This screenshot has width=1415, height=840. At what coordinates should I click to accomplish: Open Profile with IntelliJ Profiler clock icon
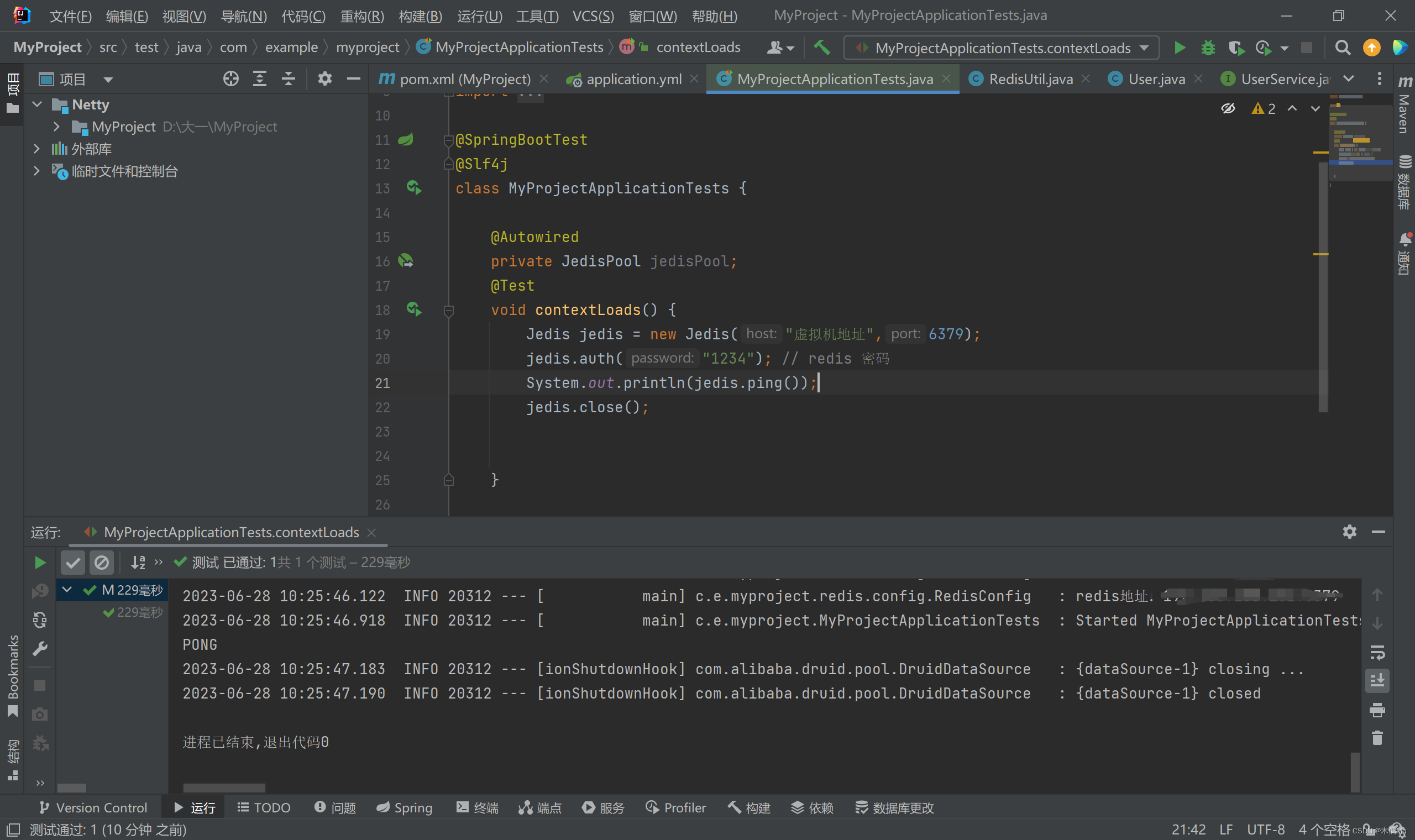(x=1264, y=48)
